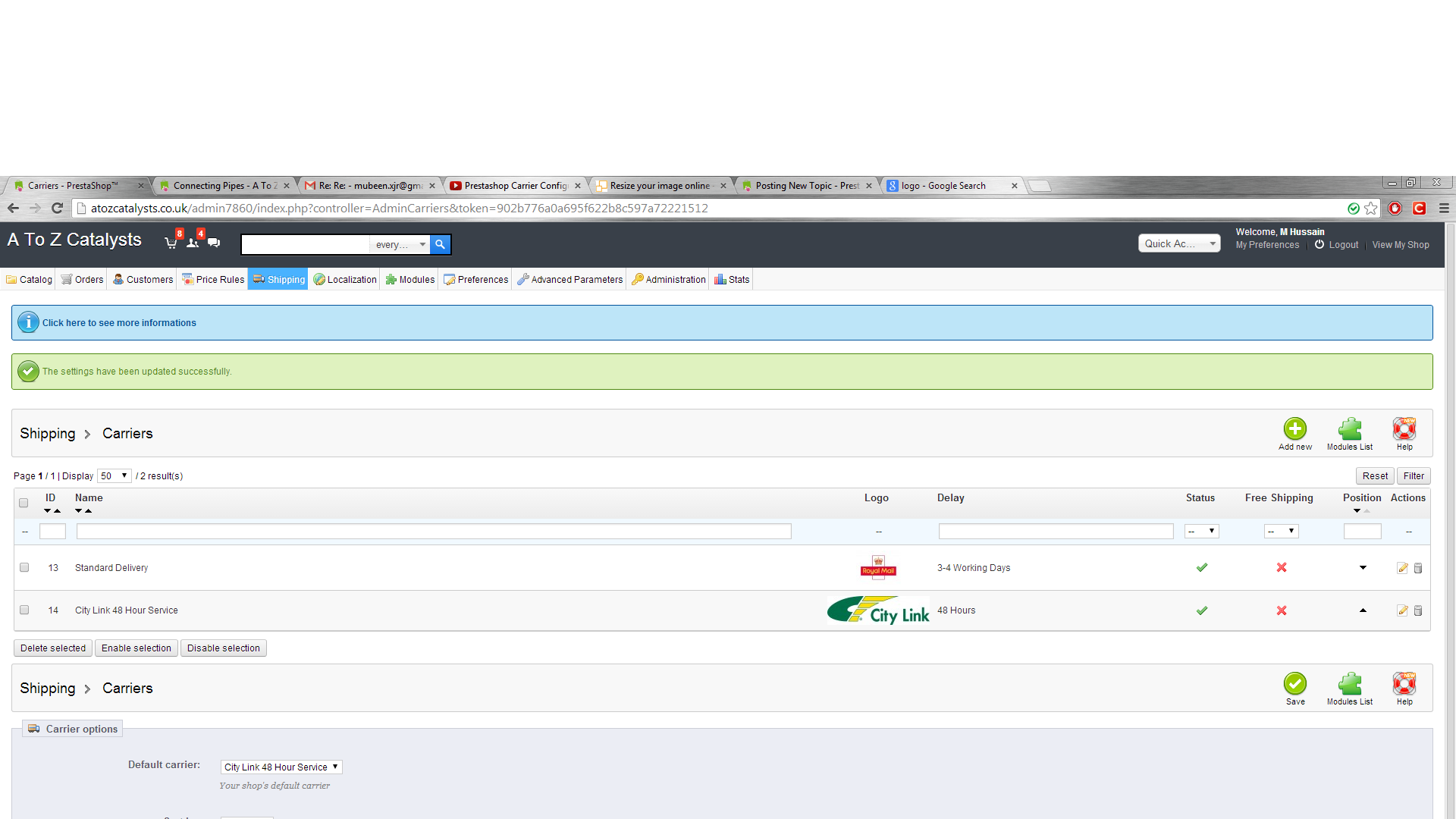Click the green Add new carrier icon
The image size is (1456, 819).
tap(1294, 429)
